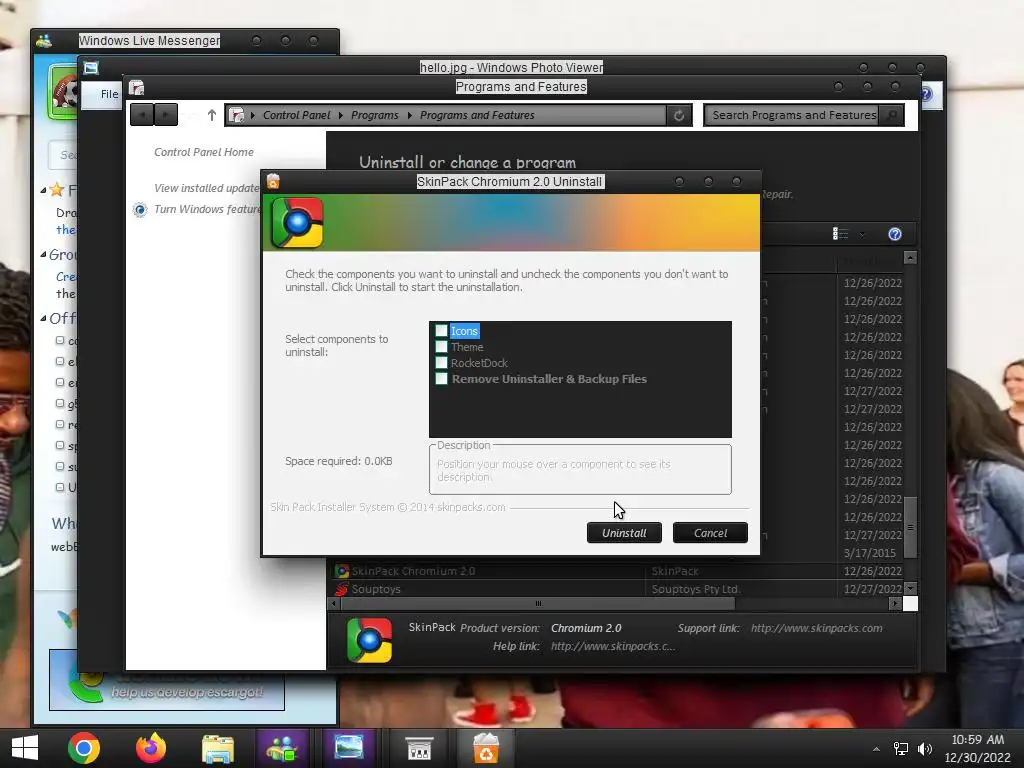Open File Explorer from taskbar

point(217,748)
